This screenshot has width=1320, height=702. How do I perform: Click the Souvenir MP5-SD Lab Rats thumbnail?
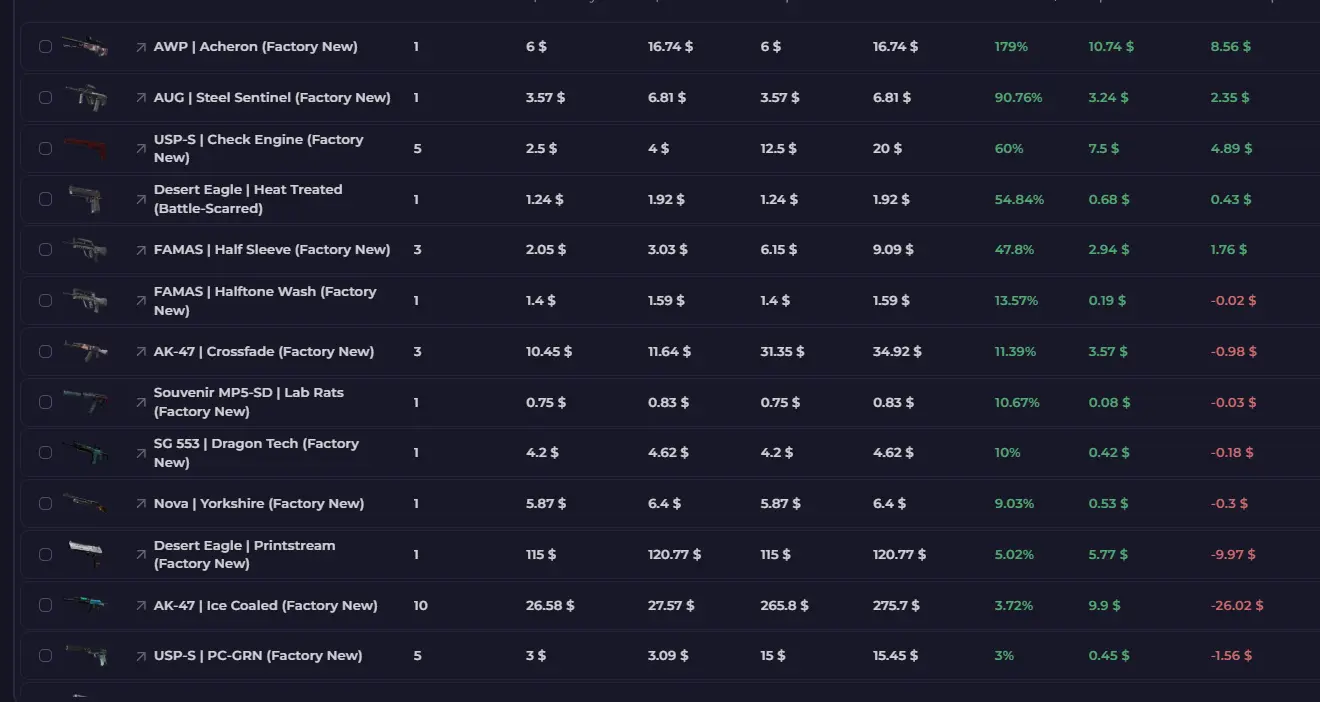(x=84, y=402)
